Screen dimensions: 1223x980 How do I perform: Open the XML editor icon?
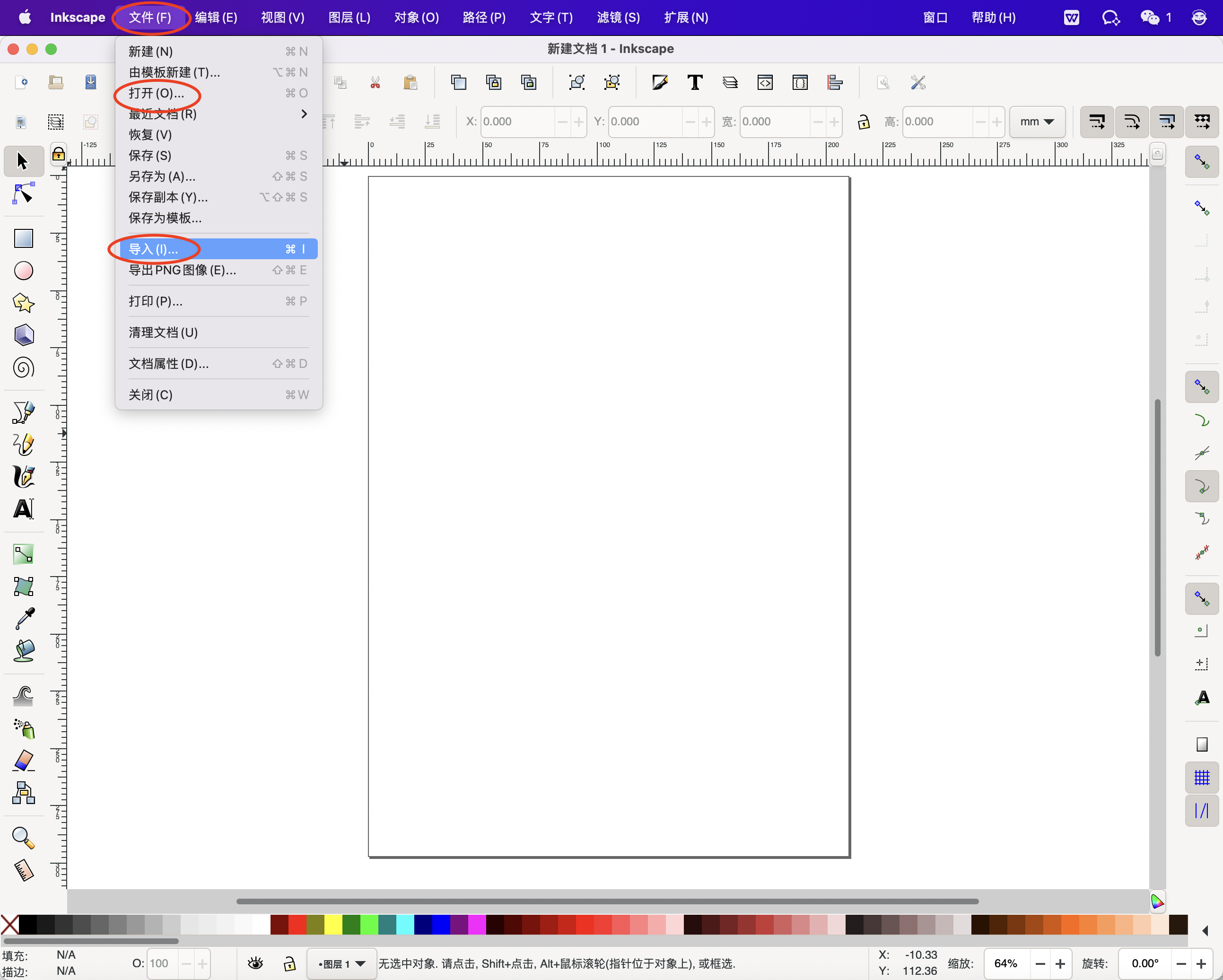(x=765, y=83)
